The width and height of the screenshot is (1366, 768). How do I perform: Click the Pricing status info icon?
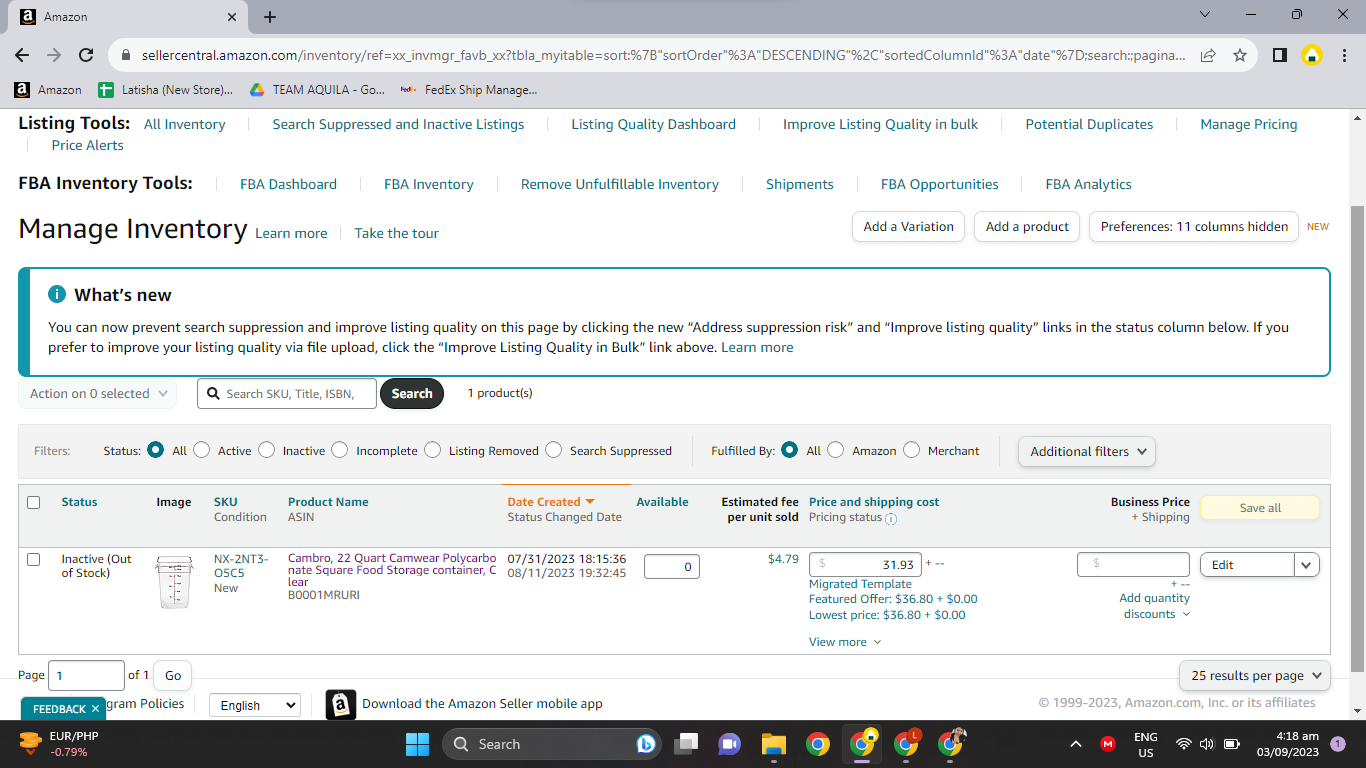(891, 519)
